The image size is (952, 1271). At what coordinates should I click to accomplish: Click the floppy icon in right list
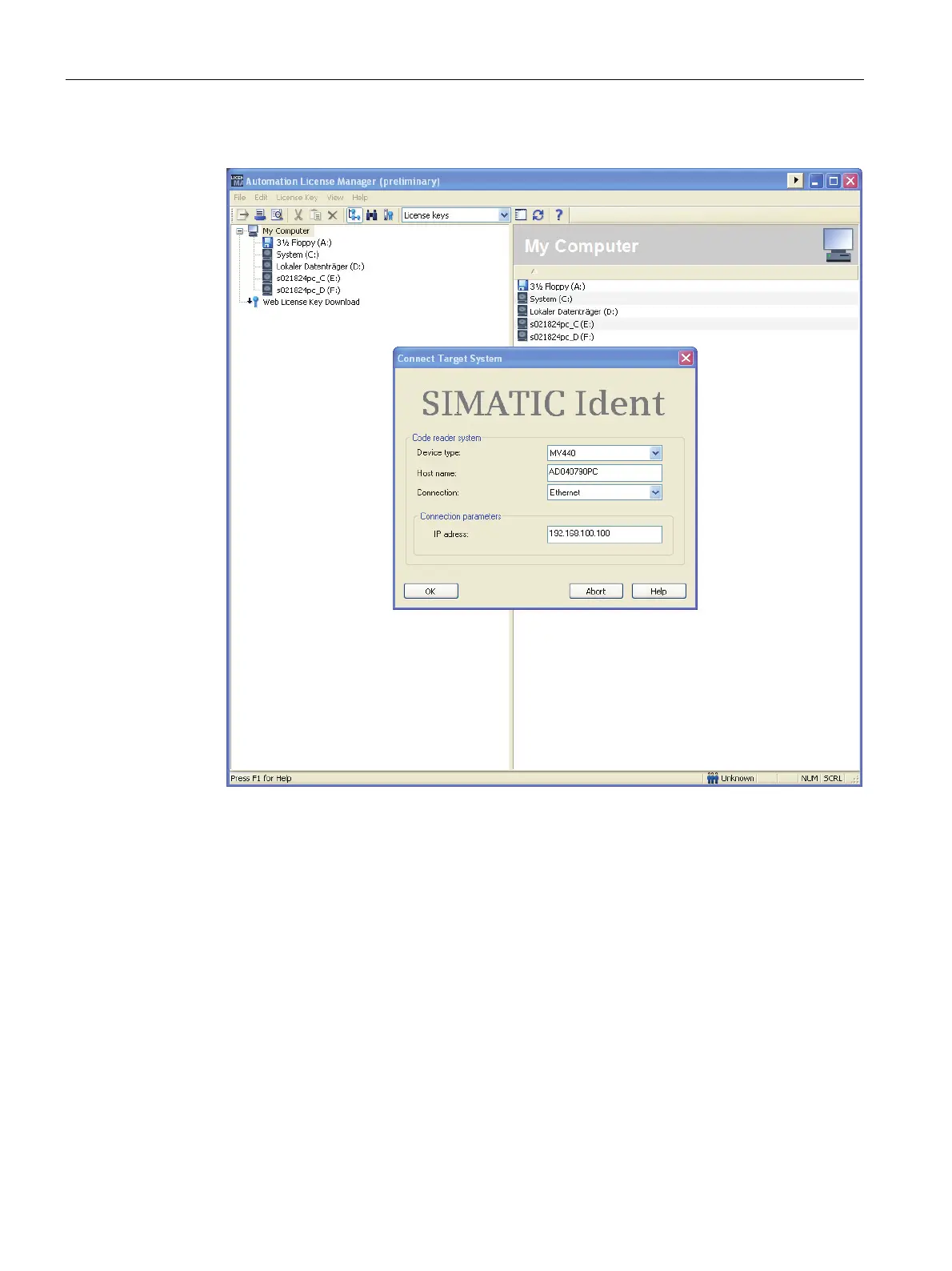(x=522, y=286)
